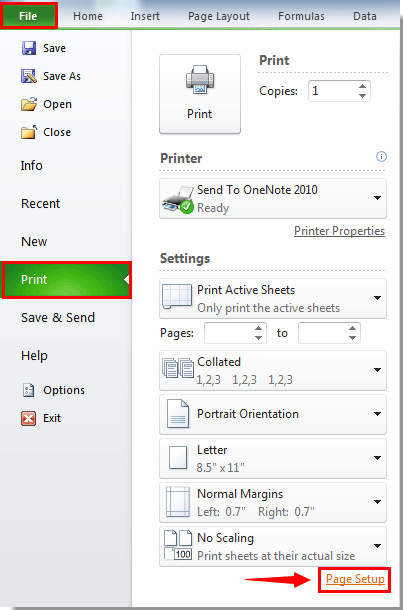Click the Close folder icon
403x610 pixels.
pos(29,132)
